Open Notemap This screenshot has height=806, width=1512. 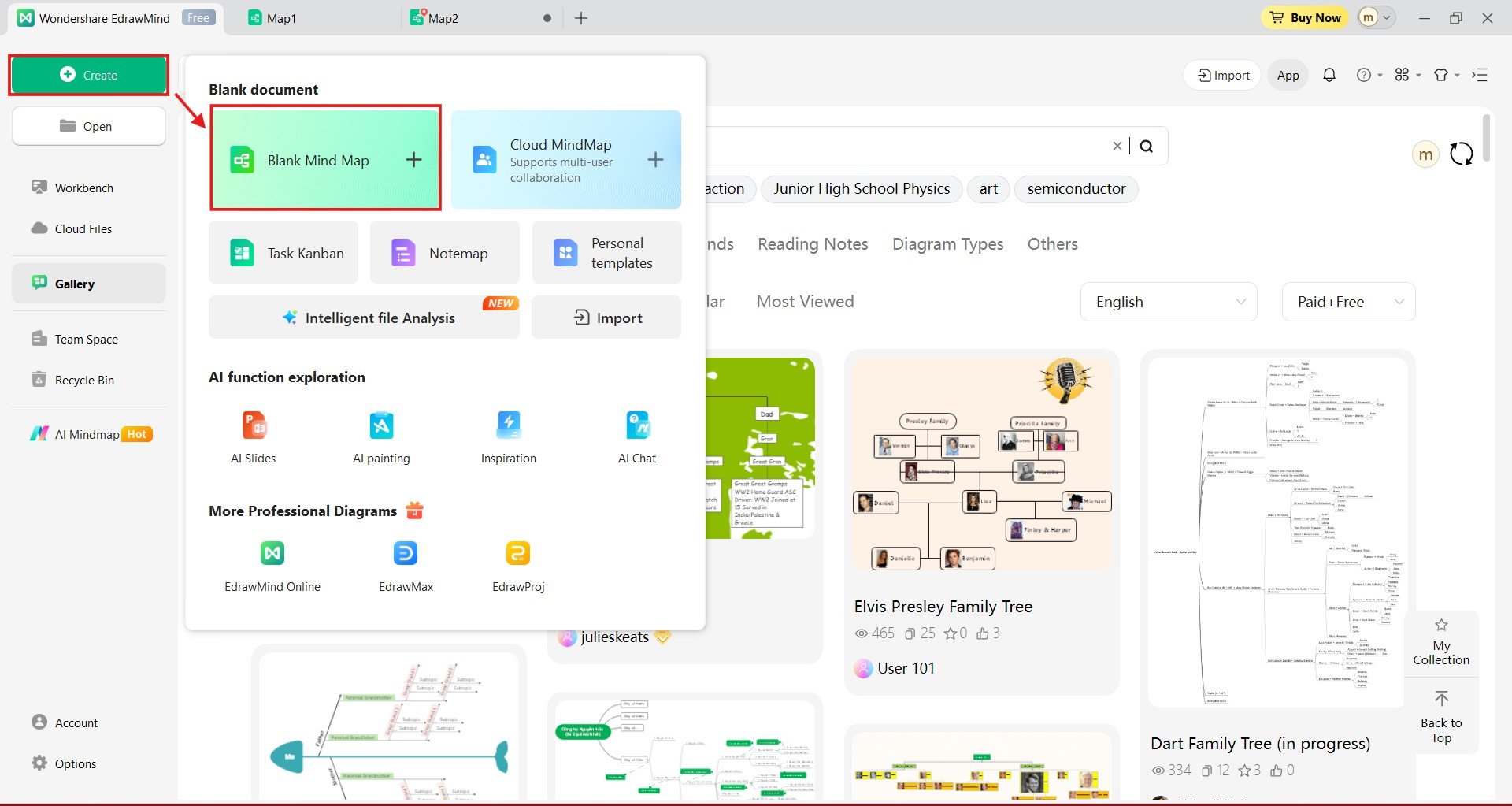click(445, 253)
